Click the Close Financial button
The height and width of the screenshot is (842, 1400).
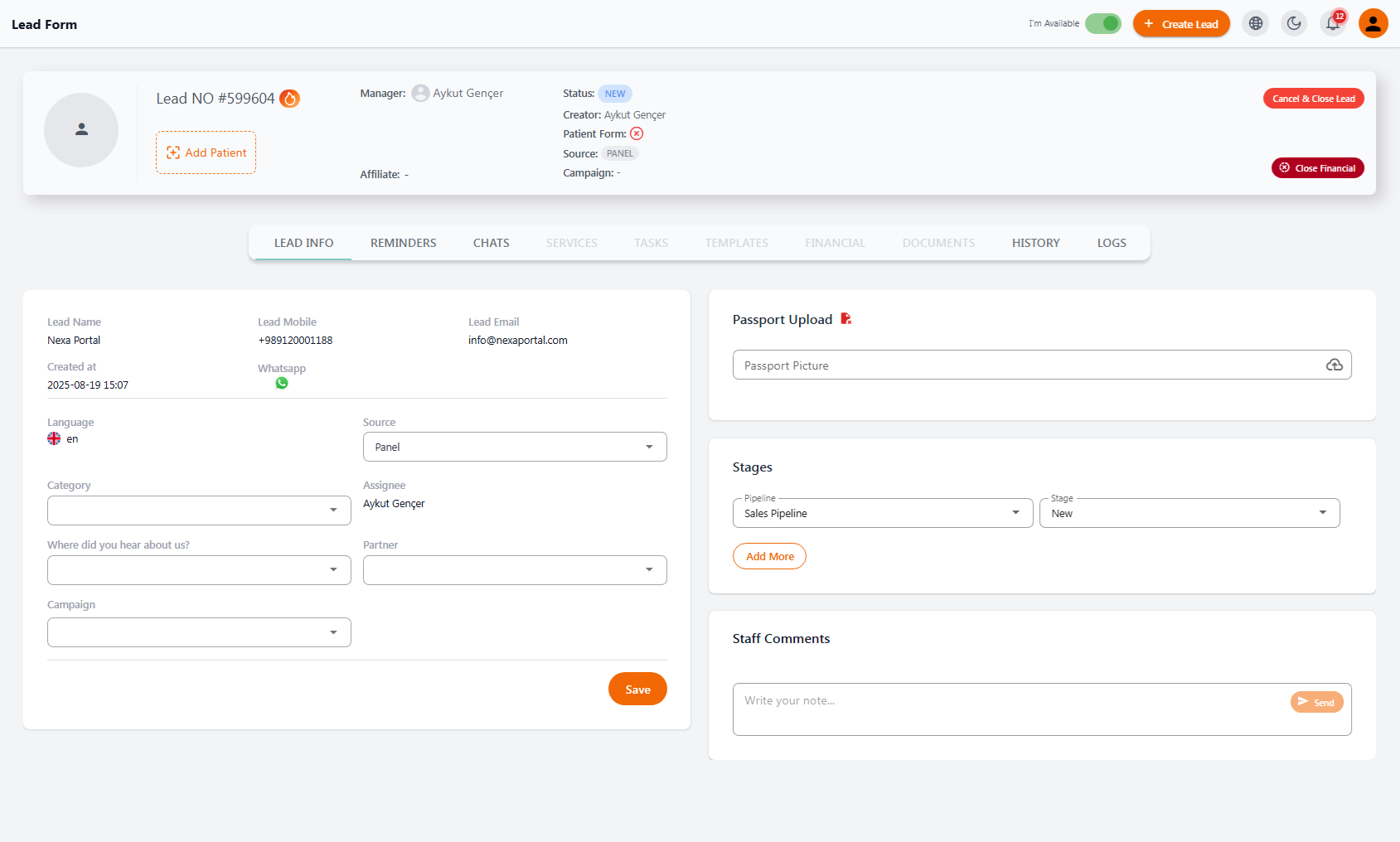tap(1317, 167)
